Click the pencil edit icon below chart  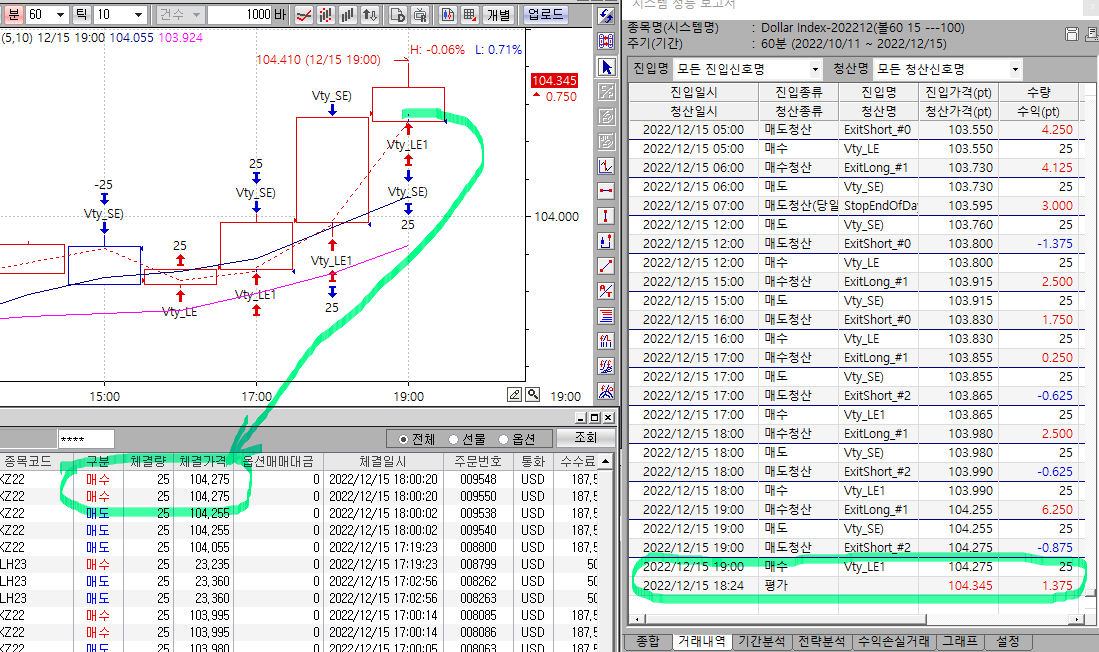click(x=515, y=394)
